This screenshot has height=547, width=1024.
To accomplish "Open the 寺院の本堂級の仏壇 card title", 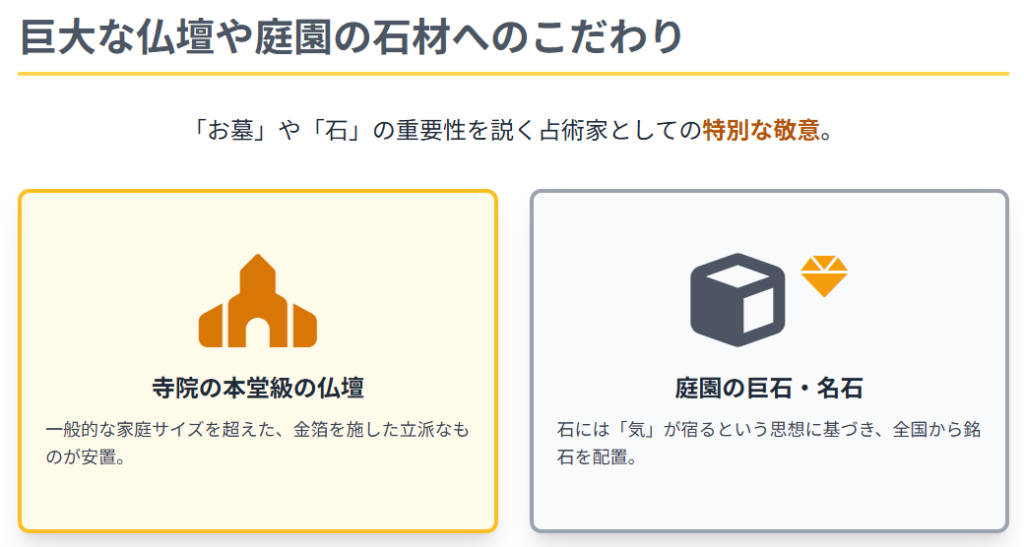I will (x=257, y=388).
